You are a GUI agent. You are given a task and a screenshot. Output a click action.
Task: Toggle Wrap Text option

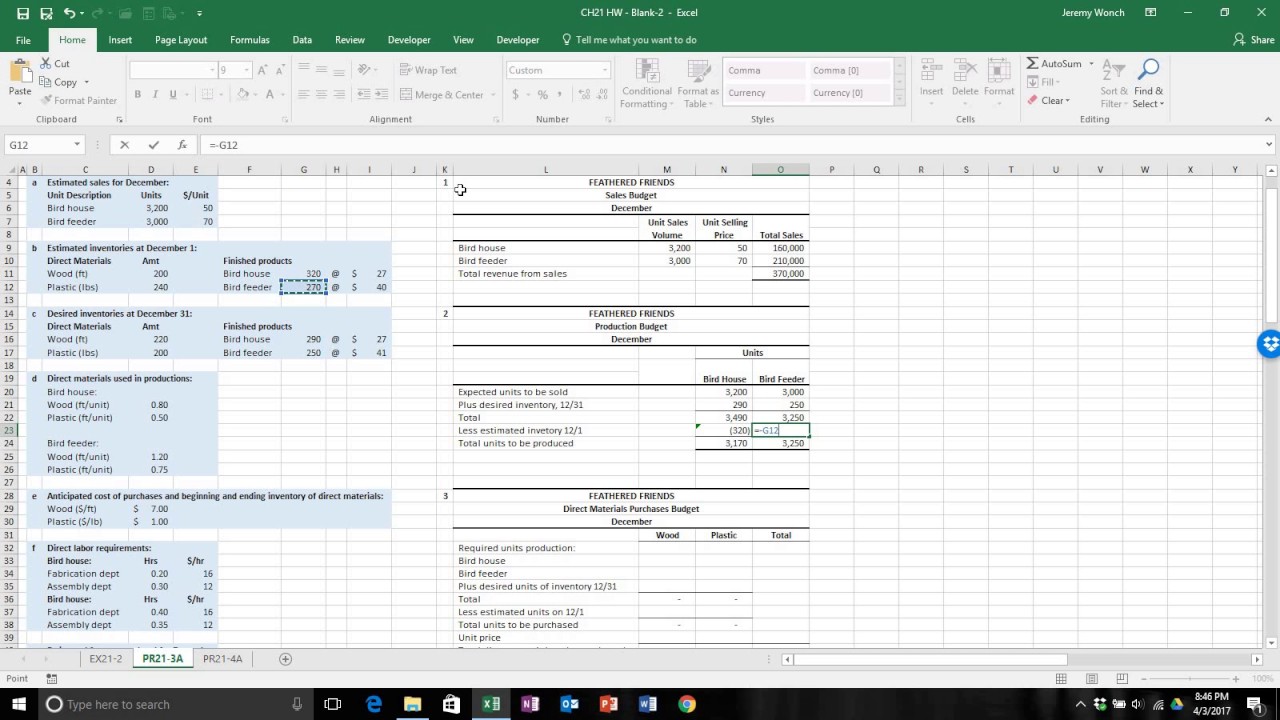point(428,70)
